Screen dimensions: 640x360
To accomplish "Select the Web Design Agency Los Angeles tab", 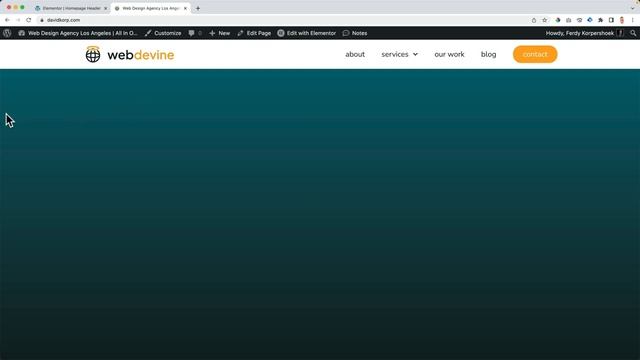I will [x=150, y=8].
